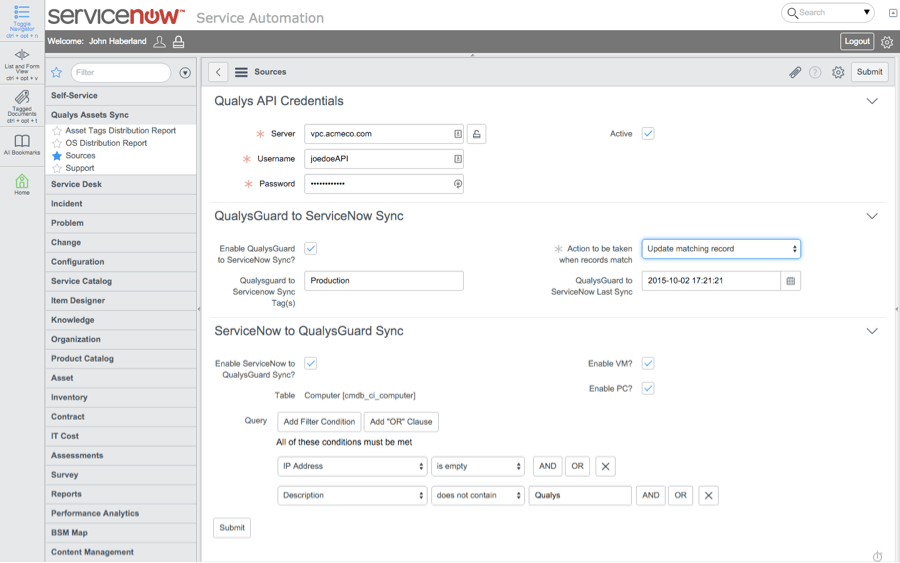Click the filled star beside Sources

57,156
